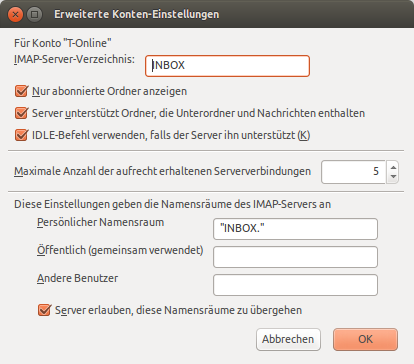Click the gray maximize window button
The image size is (414, 364).
coord(34,14)
